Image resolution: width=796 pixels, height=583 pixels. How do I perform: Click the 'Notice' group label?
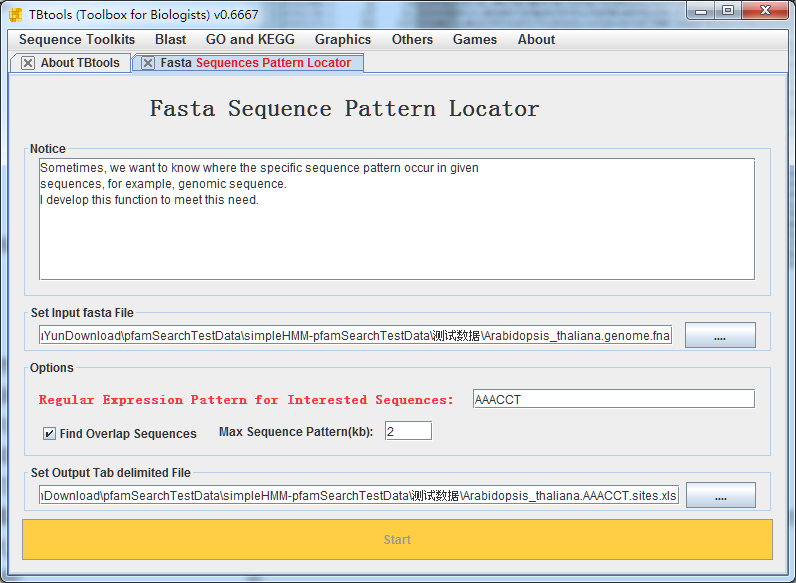48,149
